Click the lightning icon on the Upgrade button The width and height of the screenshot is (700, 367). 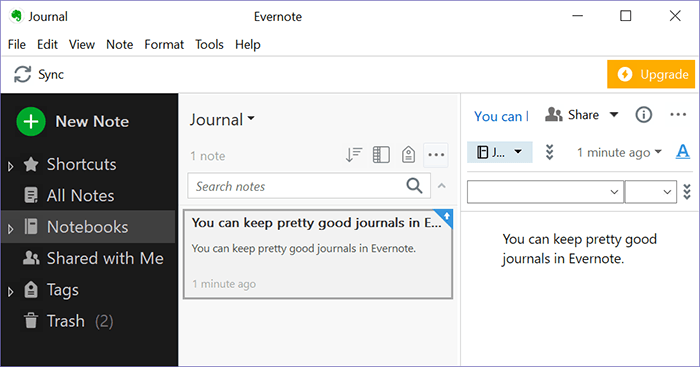point(625,74)
